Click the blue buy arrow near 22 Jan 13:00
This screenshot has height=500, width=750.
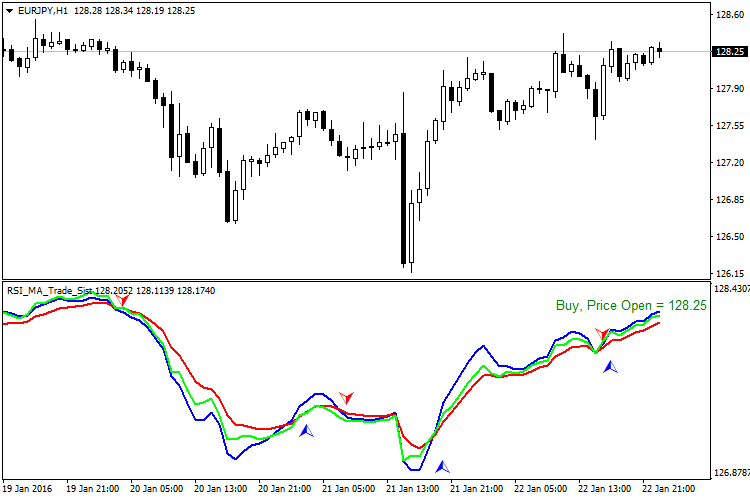pyautogui.click(x=610, y=367)
